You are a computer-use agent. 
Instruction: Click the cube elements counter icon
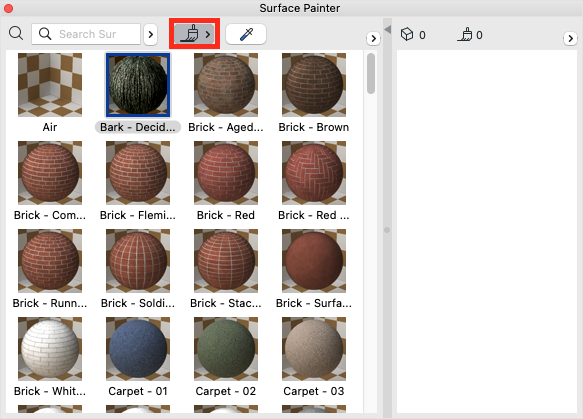(x=407, y=34)
